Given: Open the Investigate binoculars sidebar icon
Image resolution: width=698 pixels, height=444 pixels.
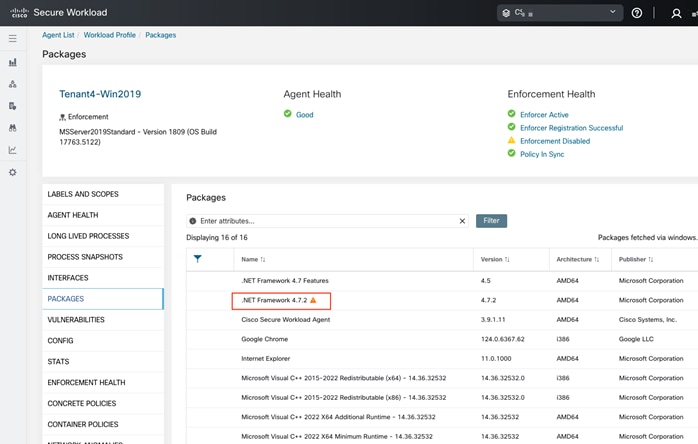Looking at the screenshot, I should coord(12,128).
